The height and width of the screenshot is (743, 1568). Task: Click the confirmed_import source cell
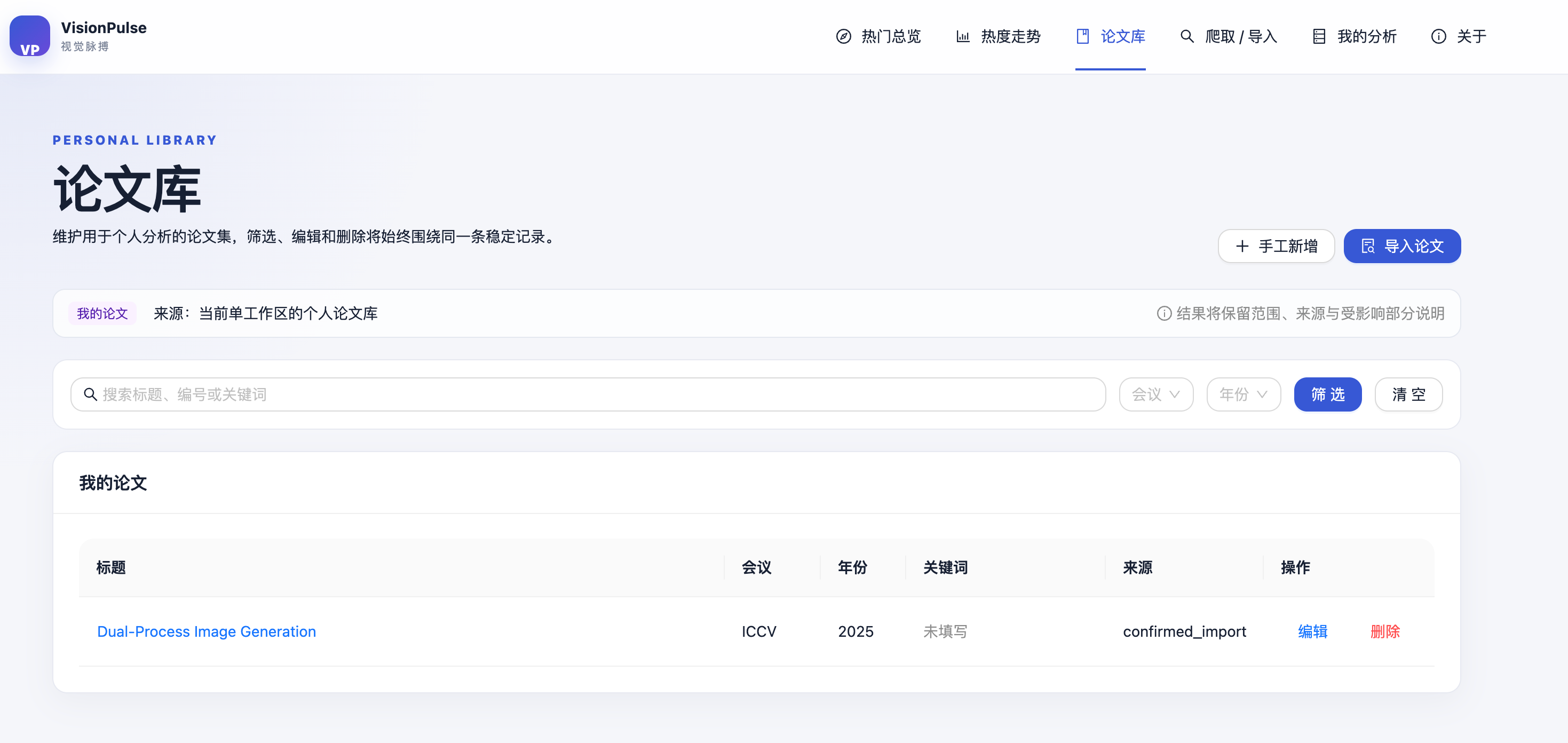click(x=1184, y=631)
